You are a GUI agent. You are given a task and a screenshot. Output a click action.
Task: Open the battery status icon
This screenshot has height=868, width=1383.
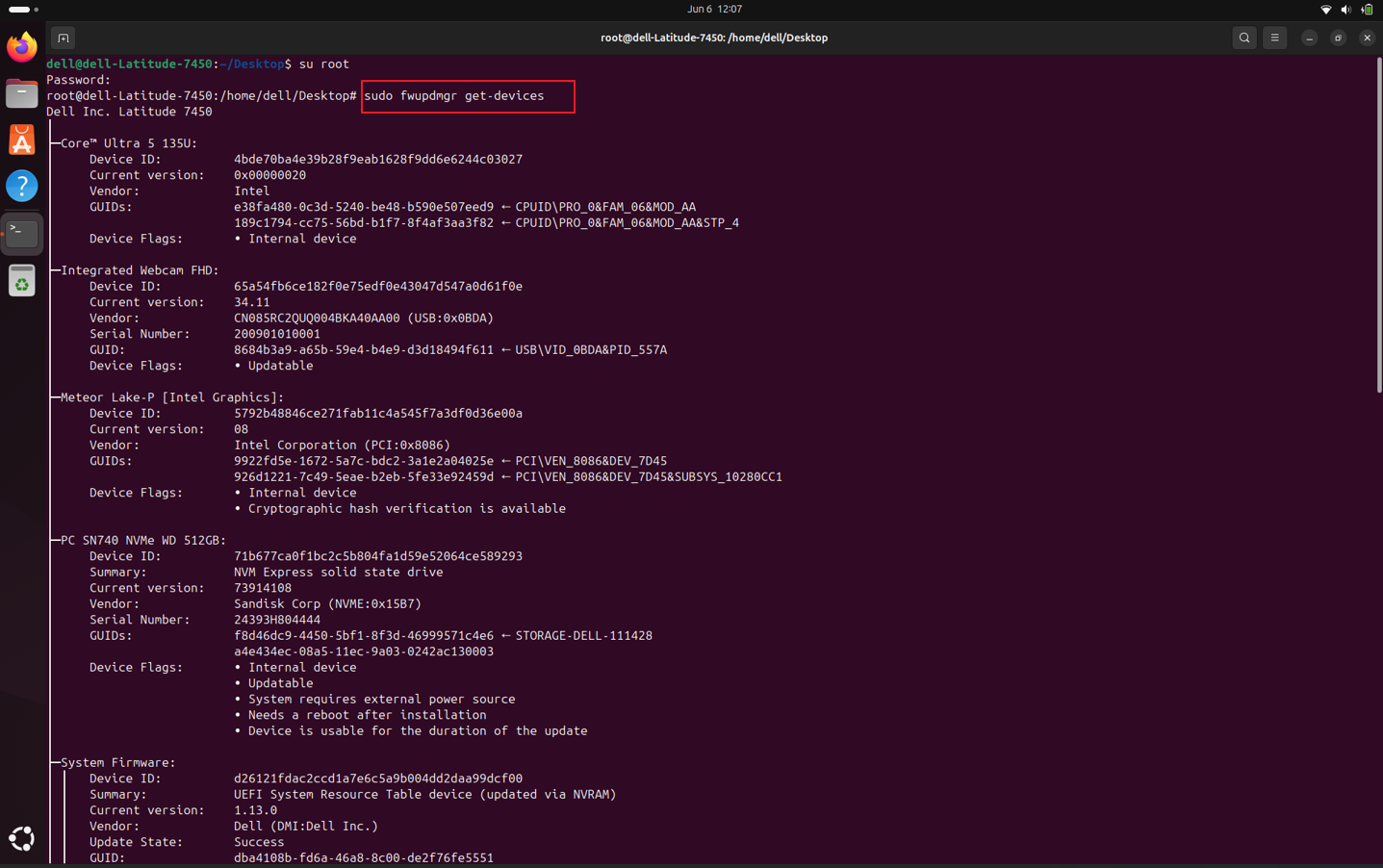[1367, 9]
